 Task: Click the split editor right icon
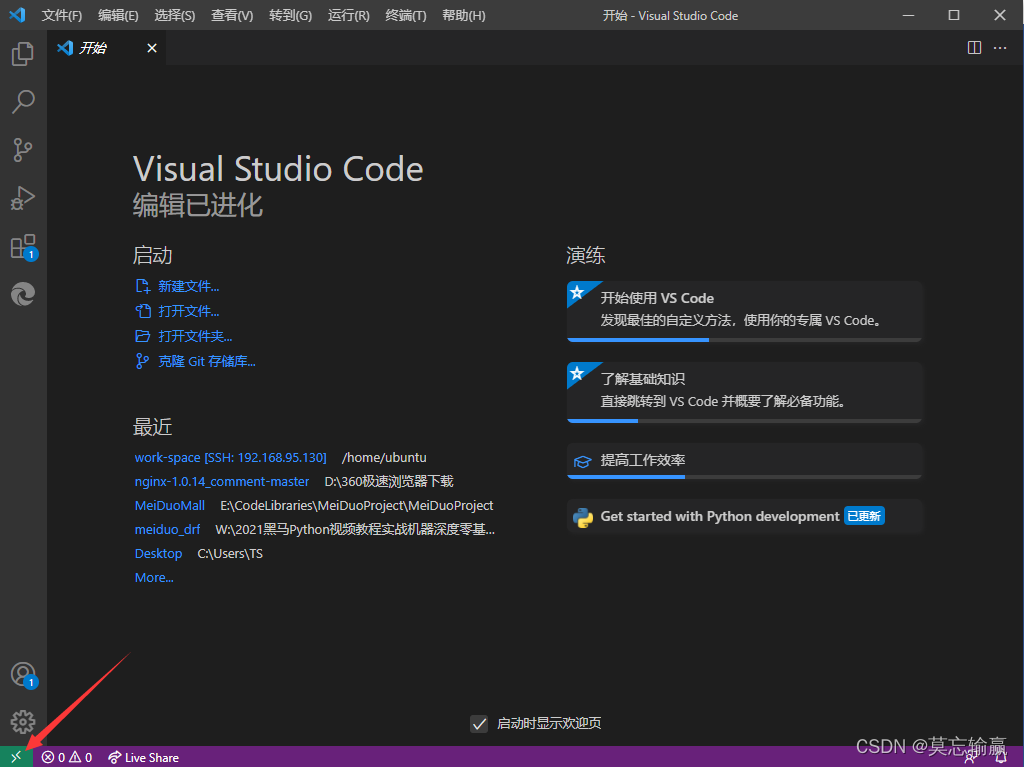point(974,48)
